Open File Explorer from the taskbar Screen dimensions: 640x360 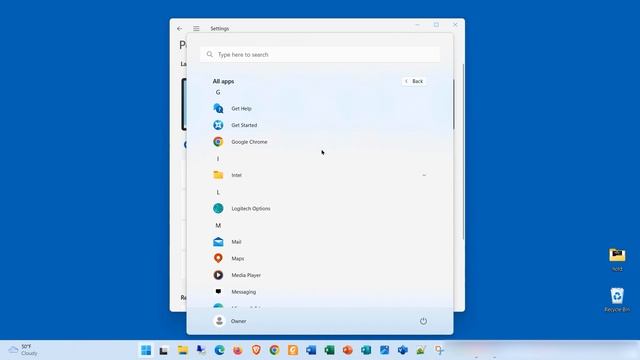182,350
